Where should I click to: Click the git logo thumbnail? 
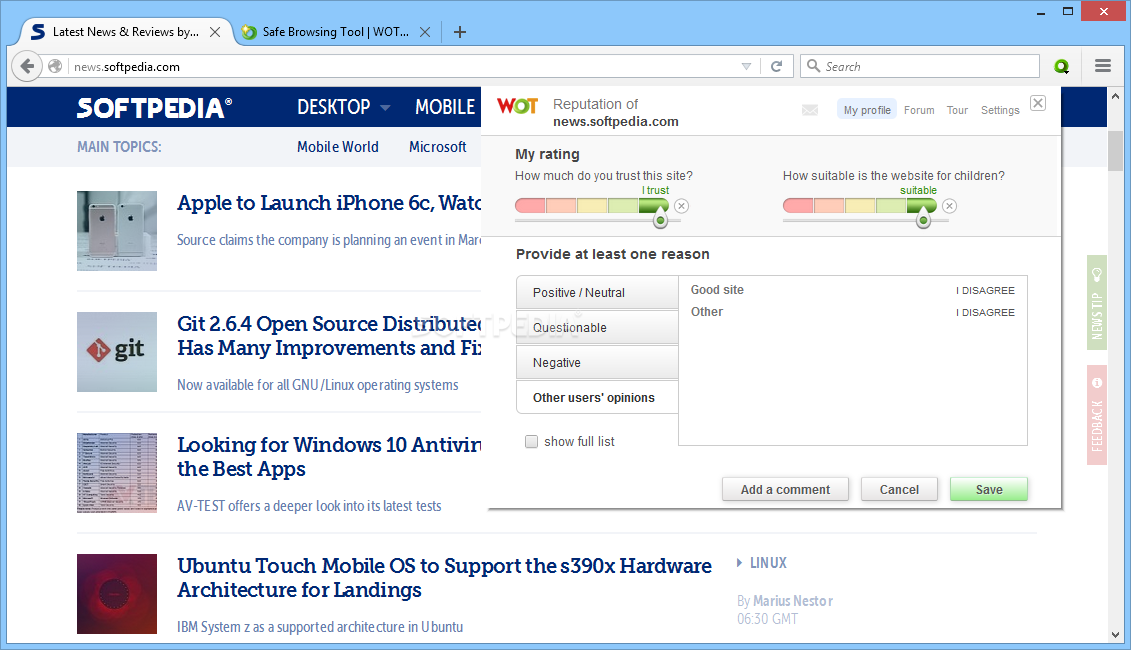tap(117, 352)
